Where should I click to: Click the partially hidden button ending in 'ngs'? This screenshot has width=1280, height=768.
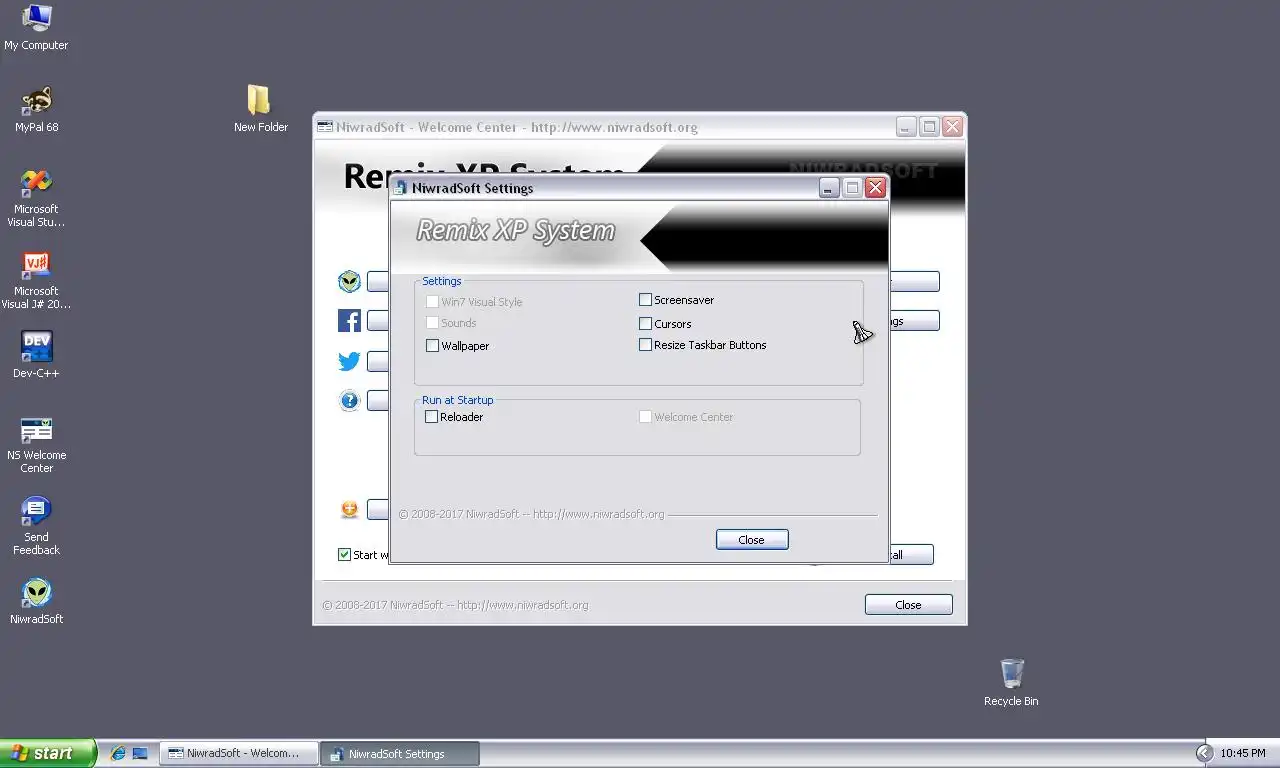coord(914,321)
